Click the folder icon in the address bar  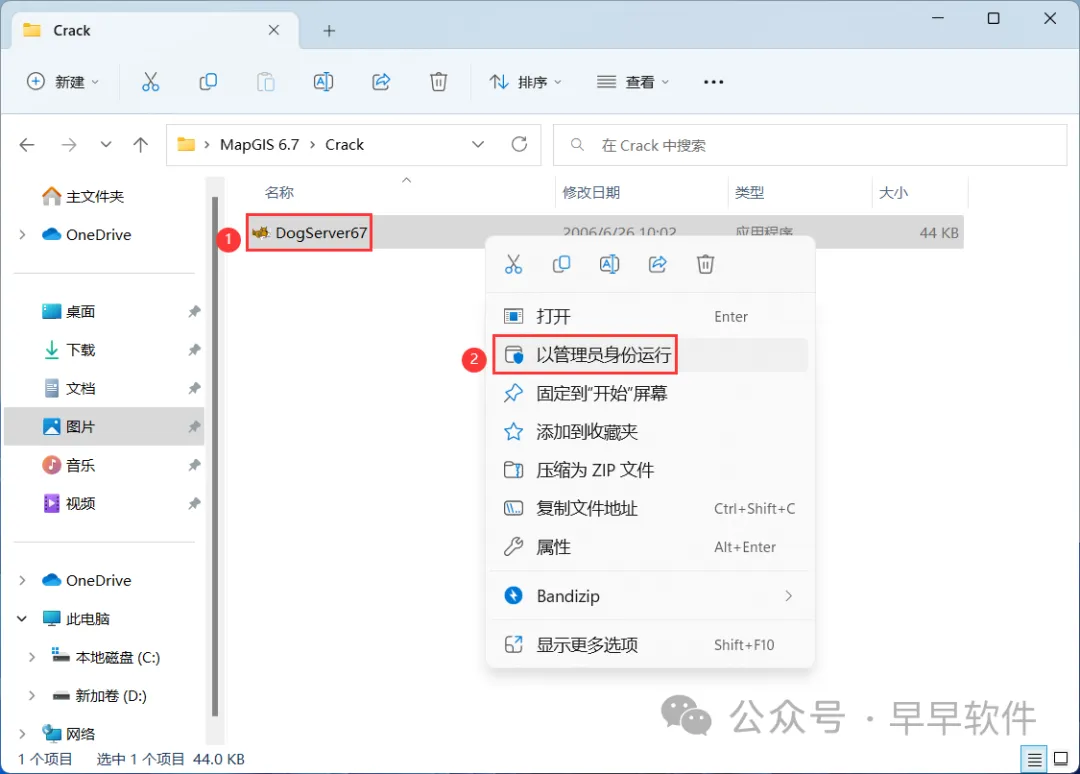186,145
